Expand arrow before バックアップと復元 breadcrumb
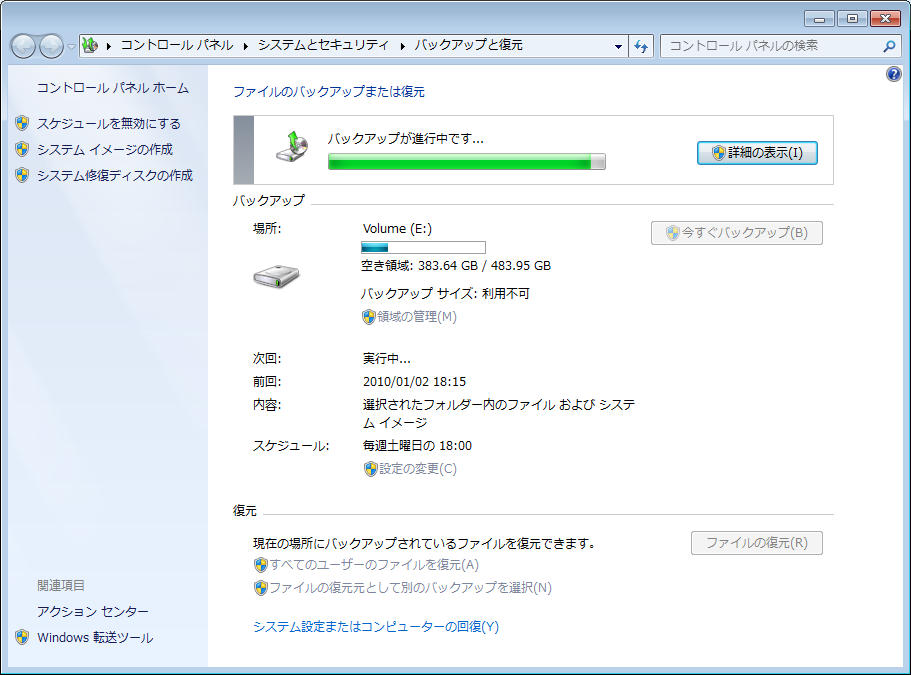Image resolution: width=911 pixels, height=675 pixels. (402, 46)
